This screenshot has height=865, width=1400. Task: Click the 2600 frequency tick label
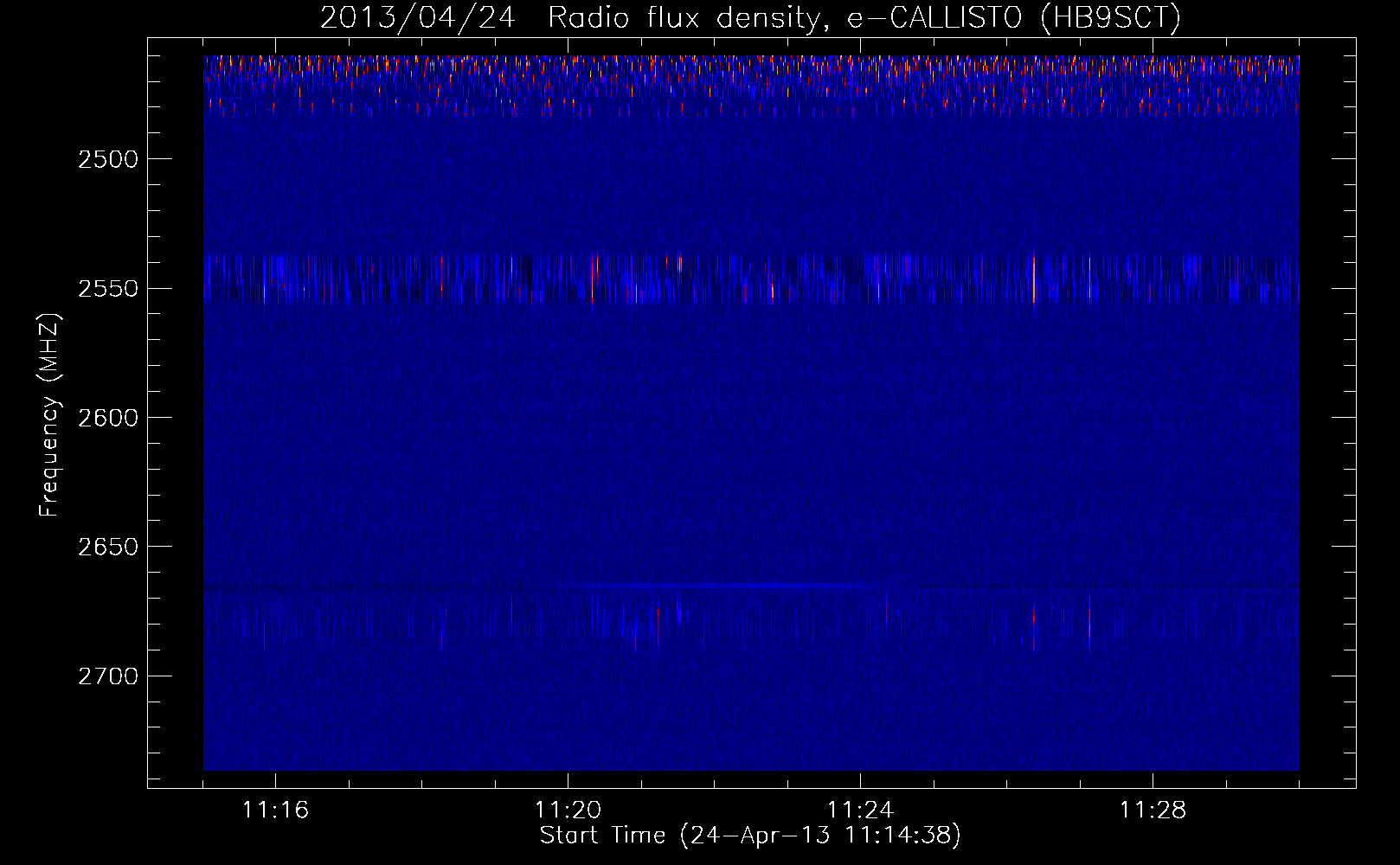pos(108,418)
